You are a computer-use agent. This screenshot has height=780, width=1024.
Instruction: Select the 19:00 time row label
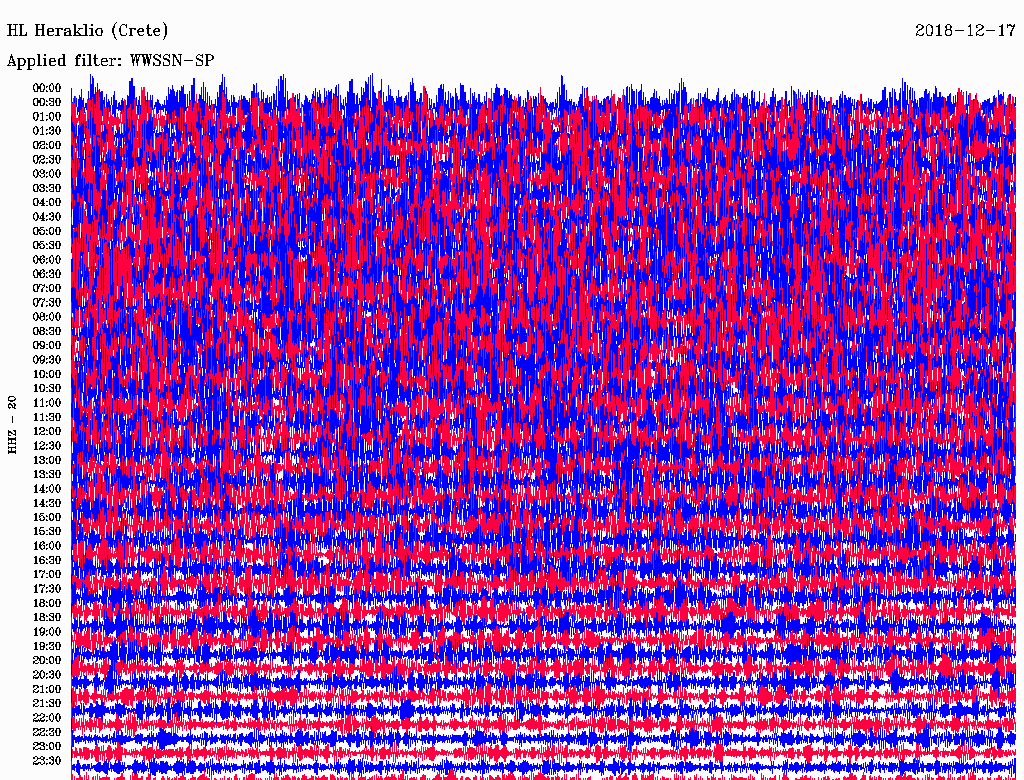47,632
